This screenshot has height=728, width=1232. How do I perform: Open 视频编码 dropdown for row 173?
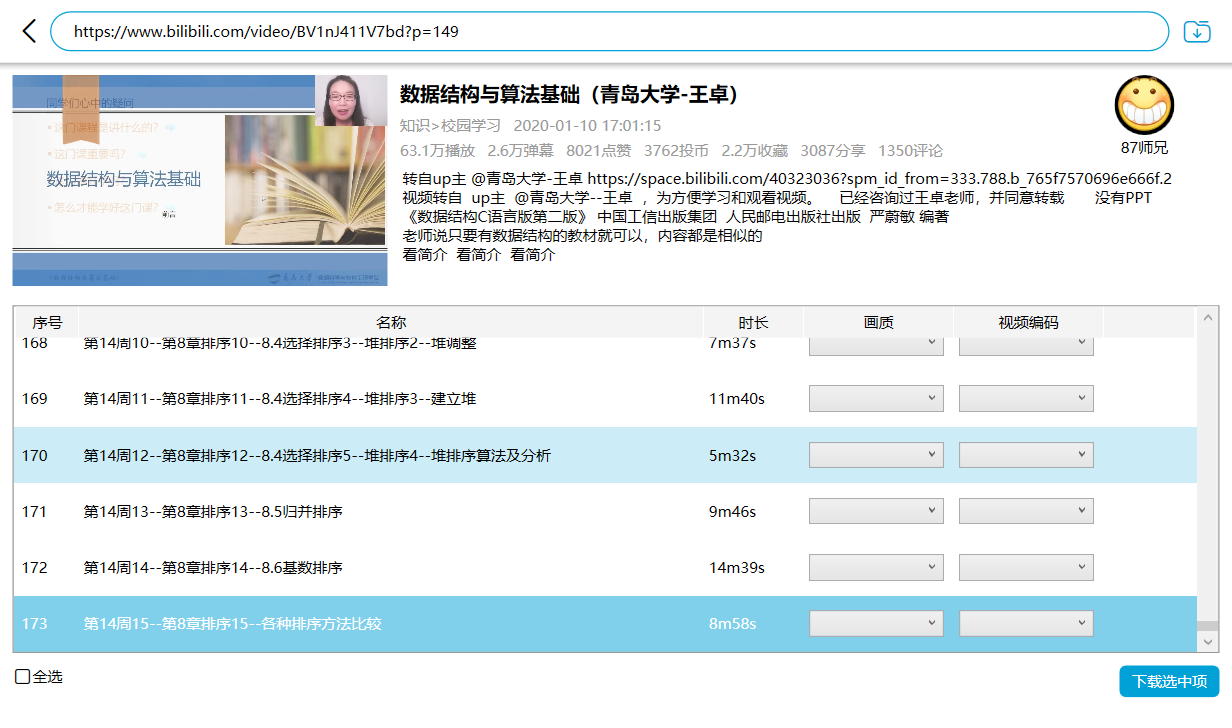(1026, 623)
